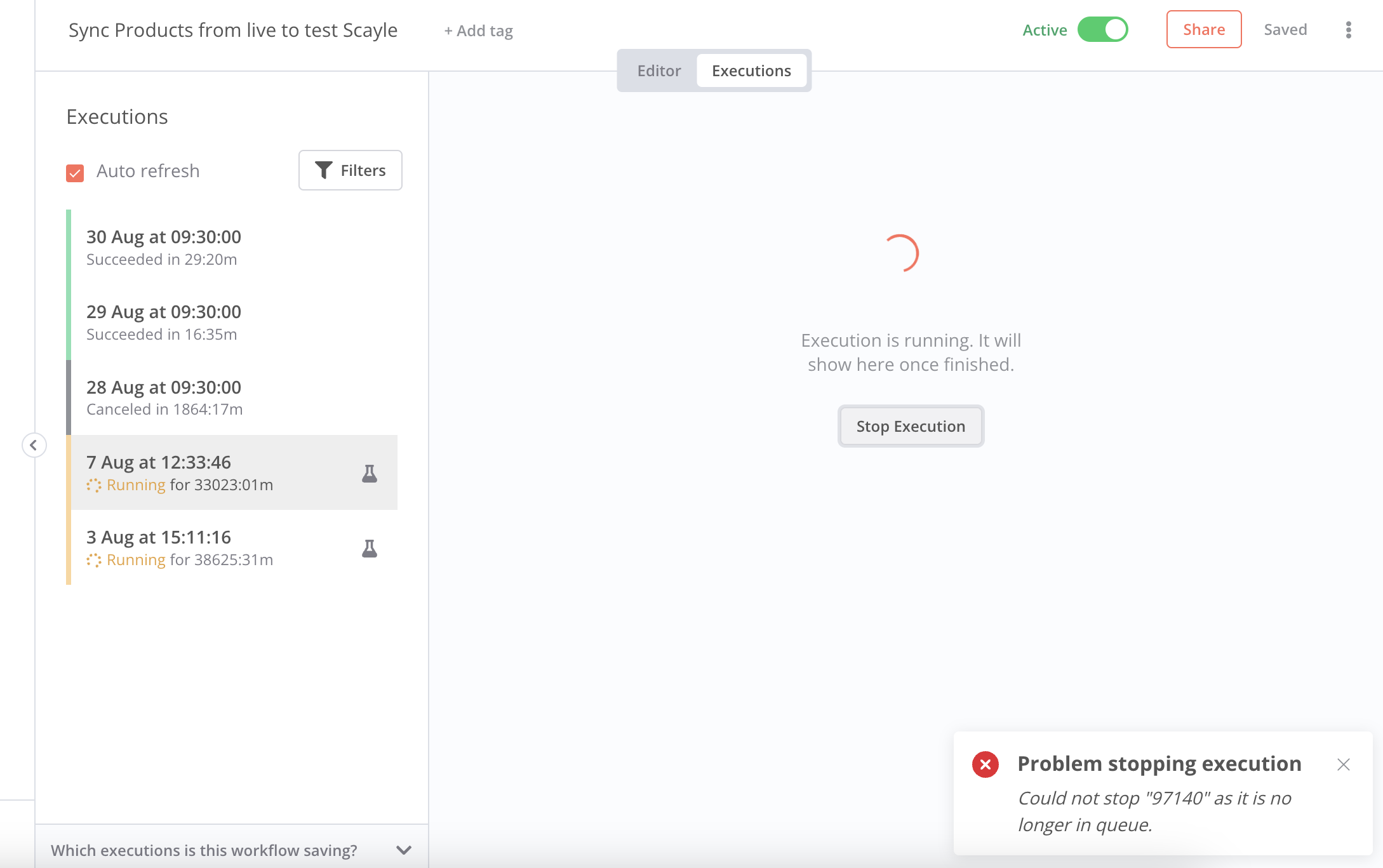The image size is (1383, 868).
Task: Click flask icon on 7 Aug execution
Action: pos(370,473)
